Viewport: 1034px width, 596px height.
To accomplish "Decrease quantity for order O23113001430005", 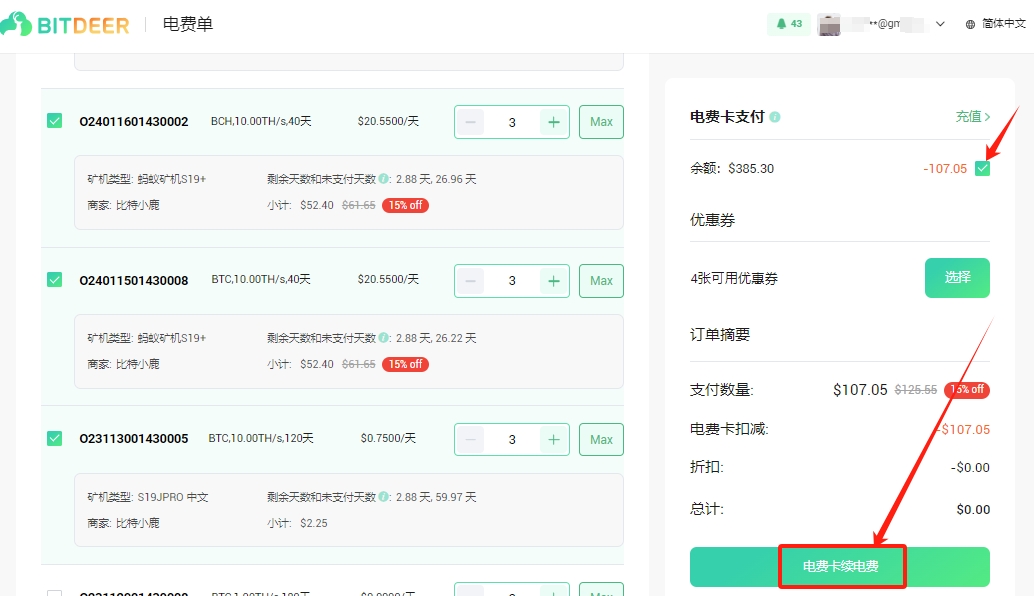I will tap(470, 440).
